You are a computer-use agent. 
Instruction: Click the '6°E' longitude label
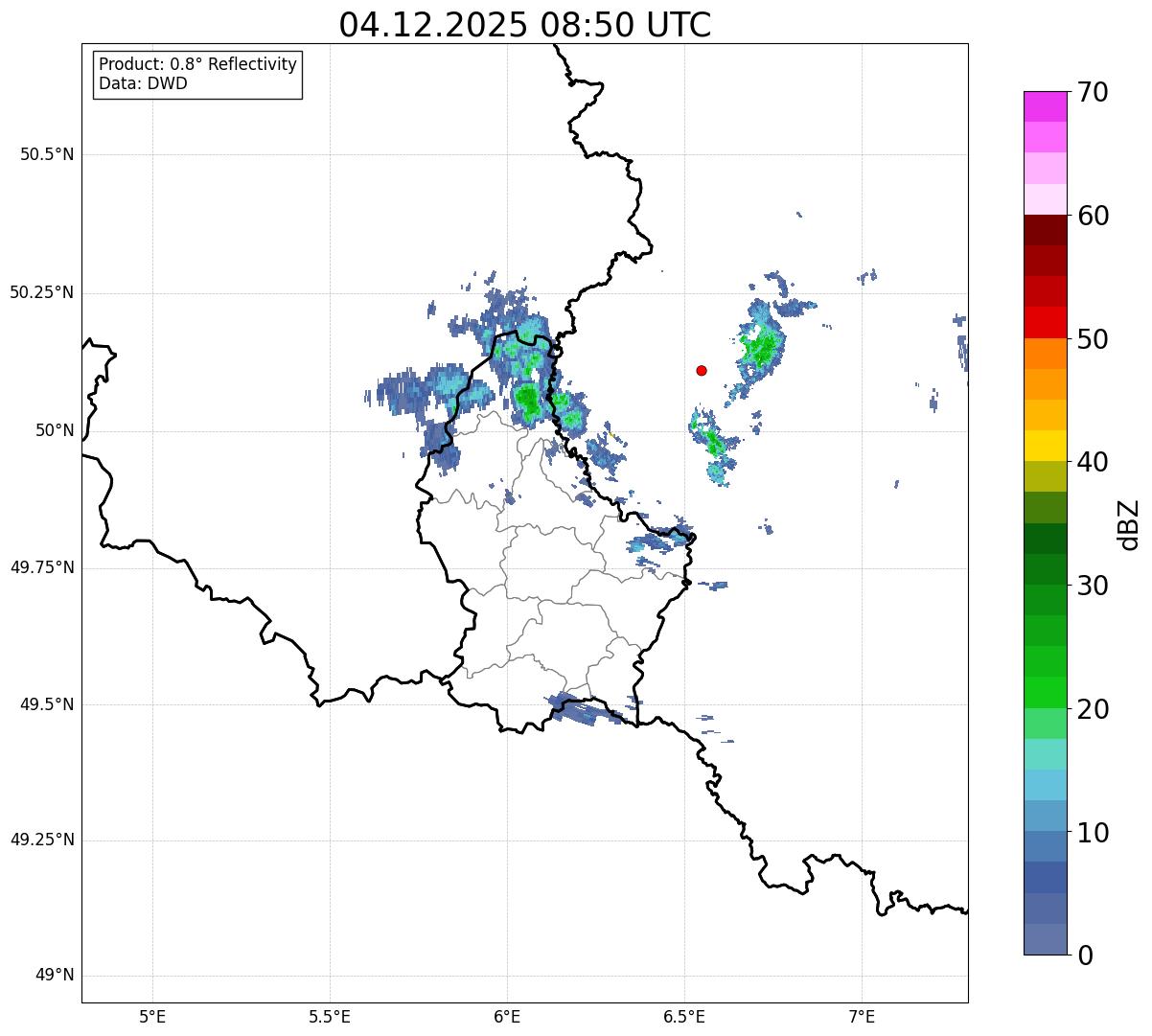[507, 1016]
